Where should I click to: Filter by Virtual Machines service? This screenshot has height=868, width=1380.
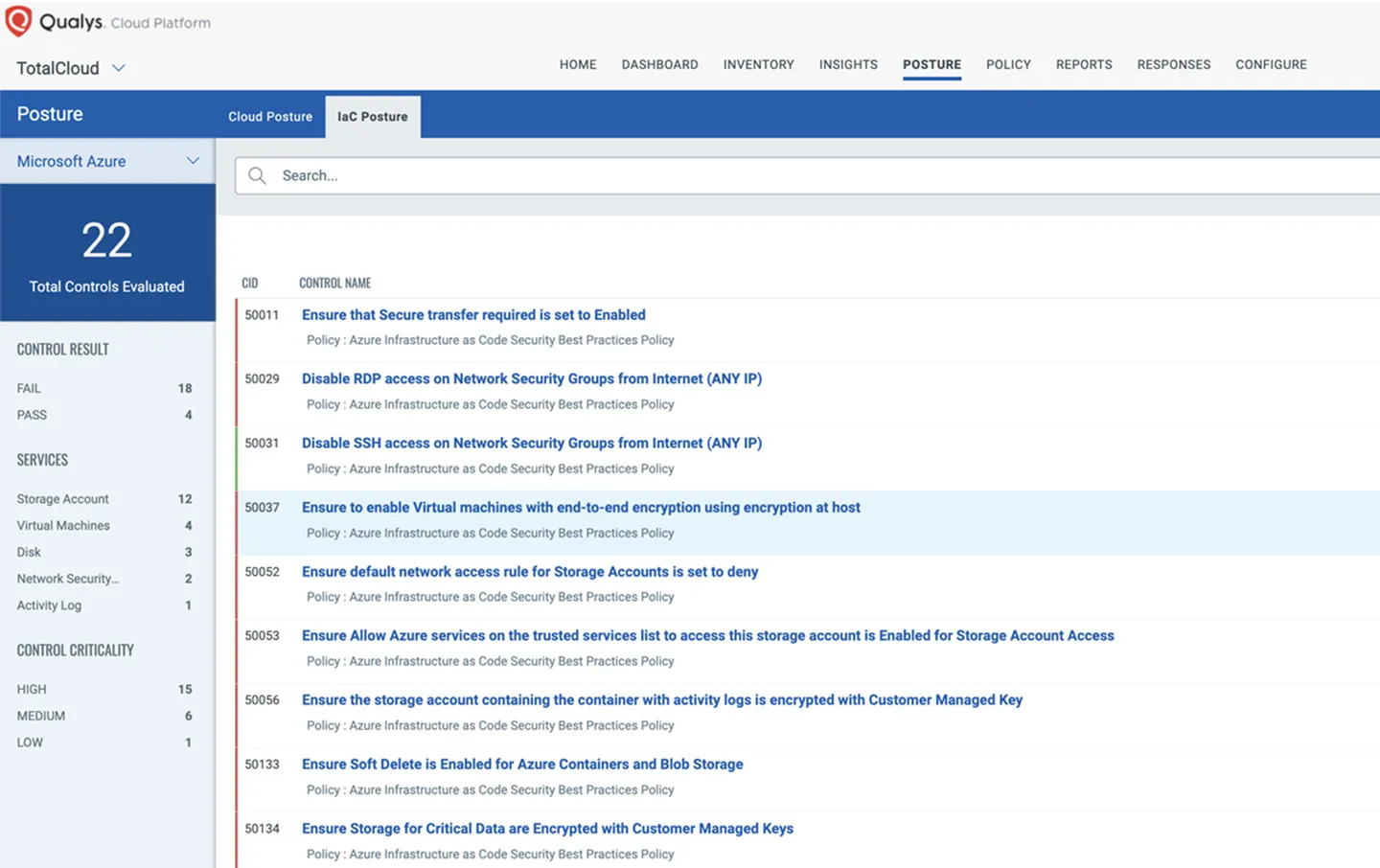[63, 526]
